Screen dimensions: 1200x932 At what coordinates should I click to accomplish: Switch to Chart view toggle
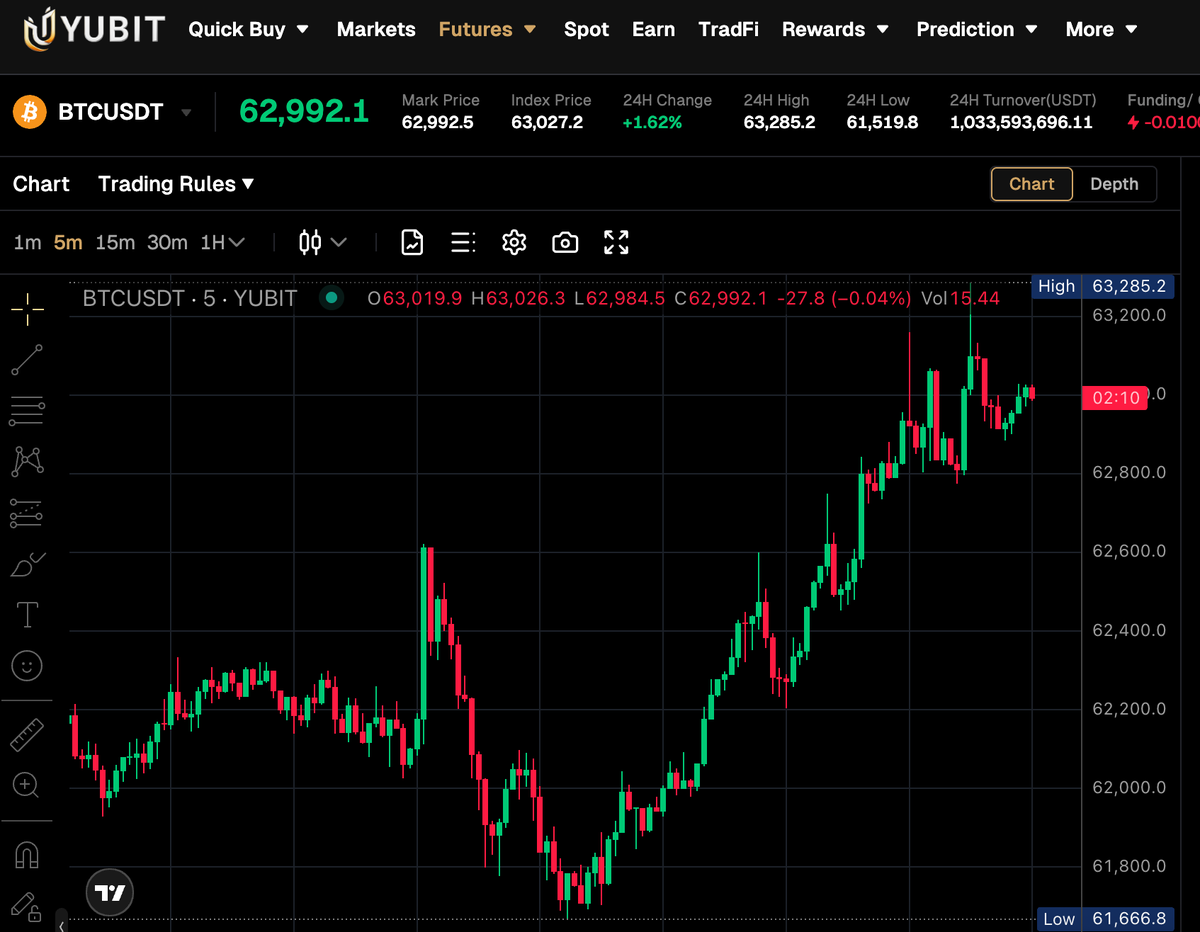pyautogui.click(x=1032, y=184)
